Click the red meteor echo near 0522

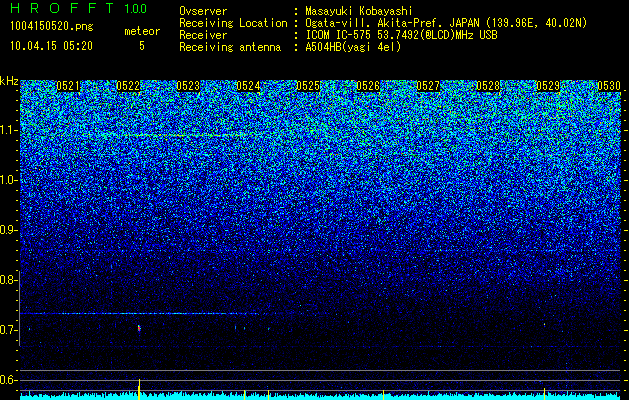point(139,329)
